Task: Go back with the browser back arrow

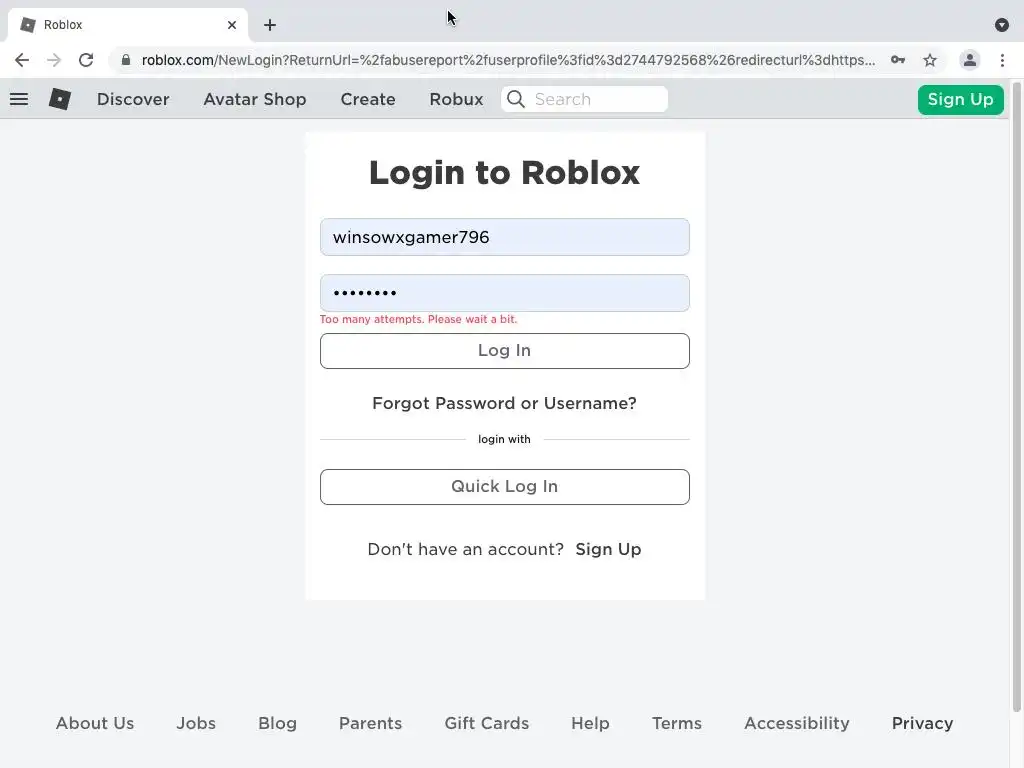Action: pyautogui.click(x=22, y=60)
